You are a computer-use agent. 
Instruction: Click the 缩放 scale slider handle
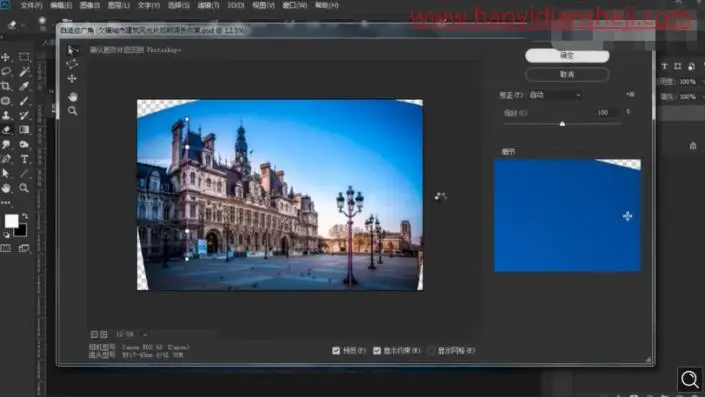[x=562, y=124]
